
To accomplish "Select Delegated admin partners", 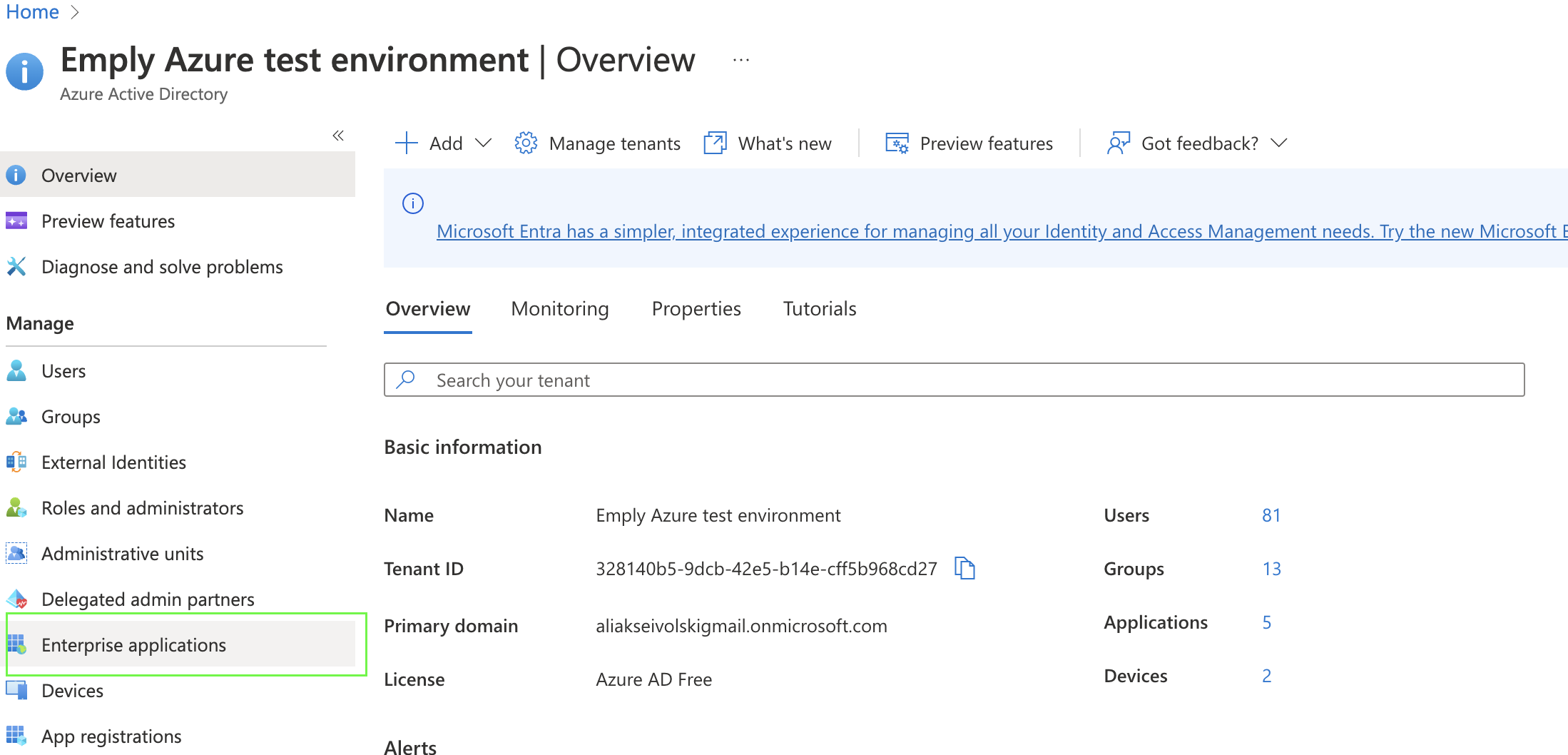I will pyautogui.click(x=148, y=599).
